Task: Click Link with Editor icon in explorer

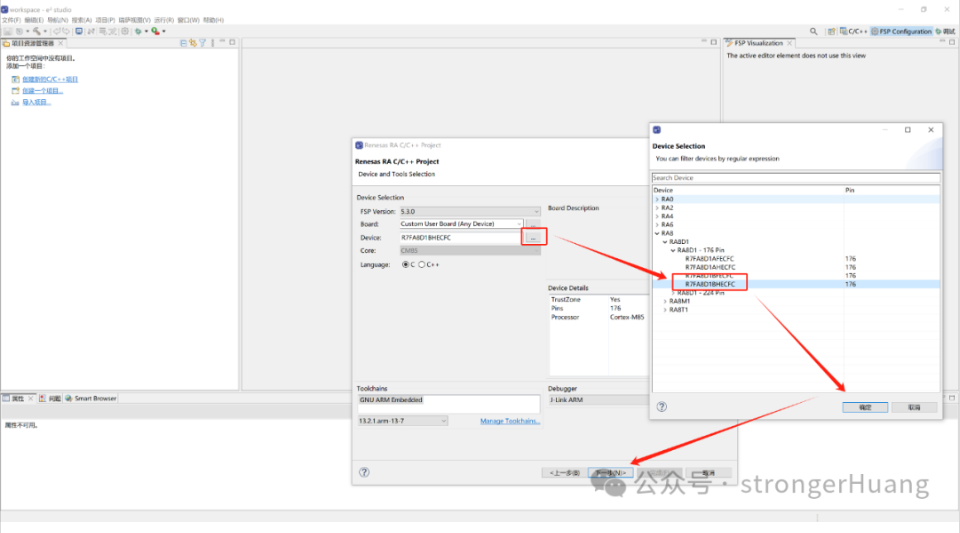Action: (193, 43)
